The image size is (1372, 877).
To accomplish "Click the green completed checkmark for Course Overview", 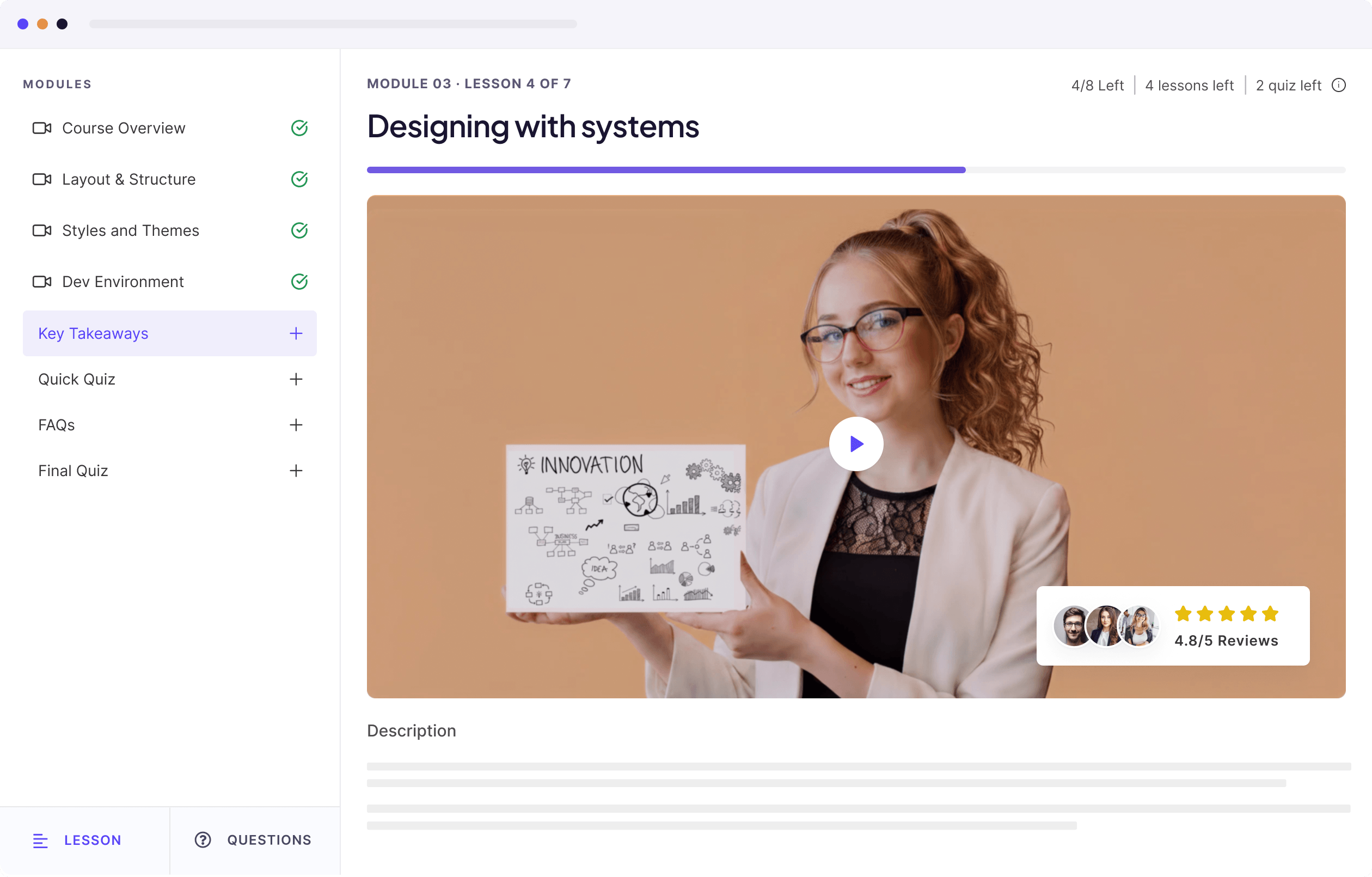I will click(299, 129).
